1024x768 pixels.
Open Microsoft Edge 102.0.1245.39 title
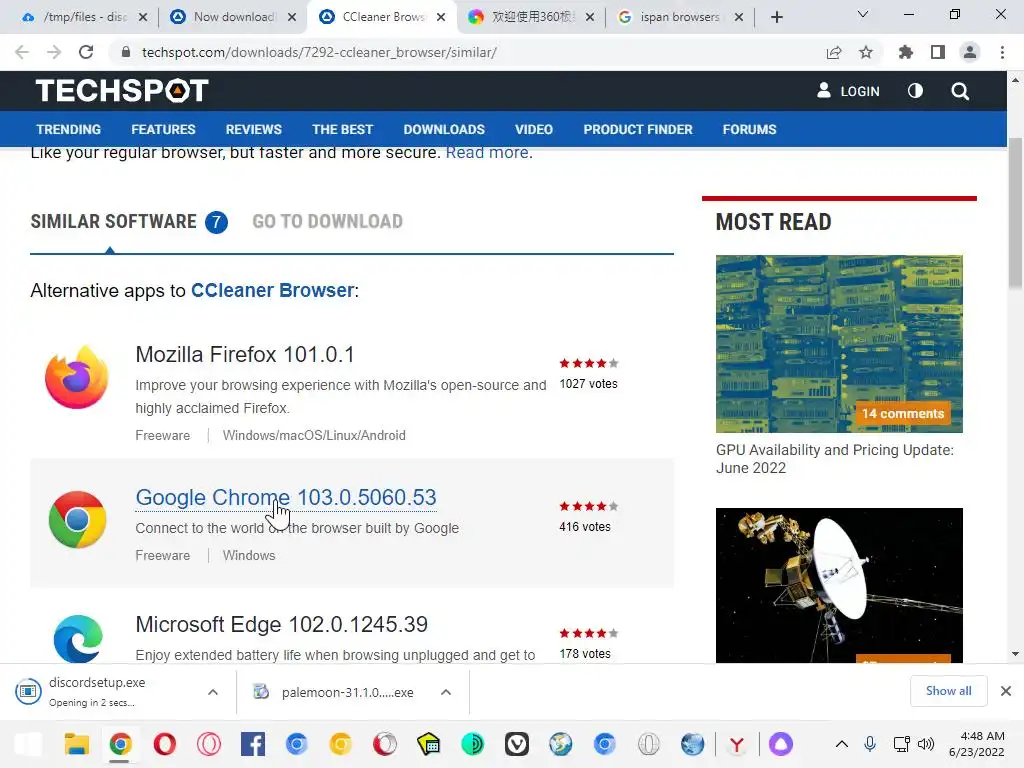point(281,624)
